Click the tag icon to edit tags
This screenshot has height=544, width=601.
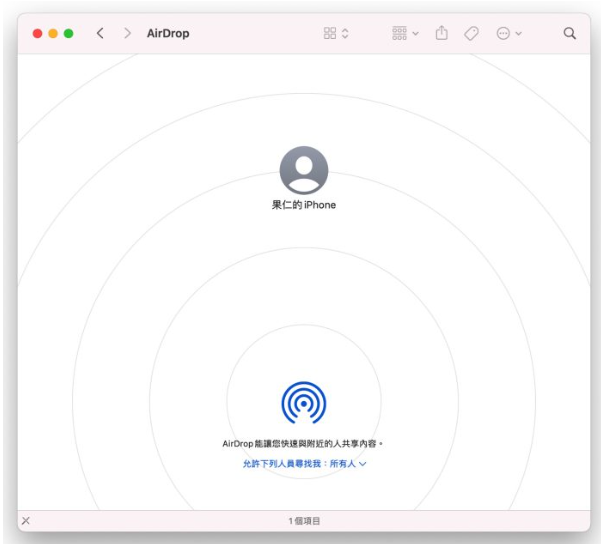pos(471,33)
